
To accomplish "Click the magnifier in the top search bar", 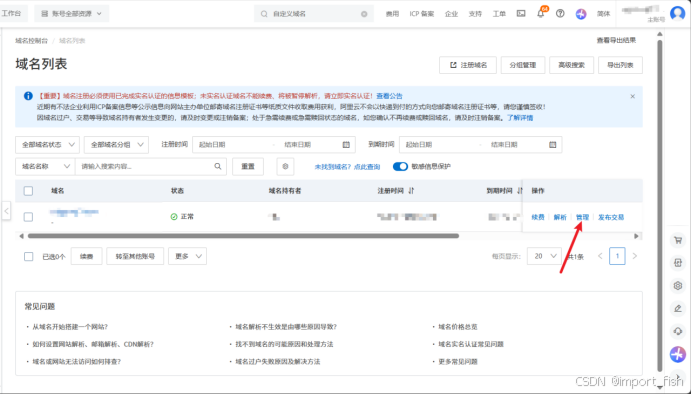I will click(x=264, y=14).
